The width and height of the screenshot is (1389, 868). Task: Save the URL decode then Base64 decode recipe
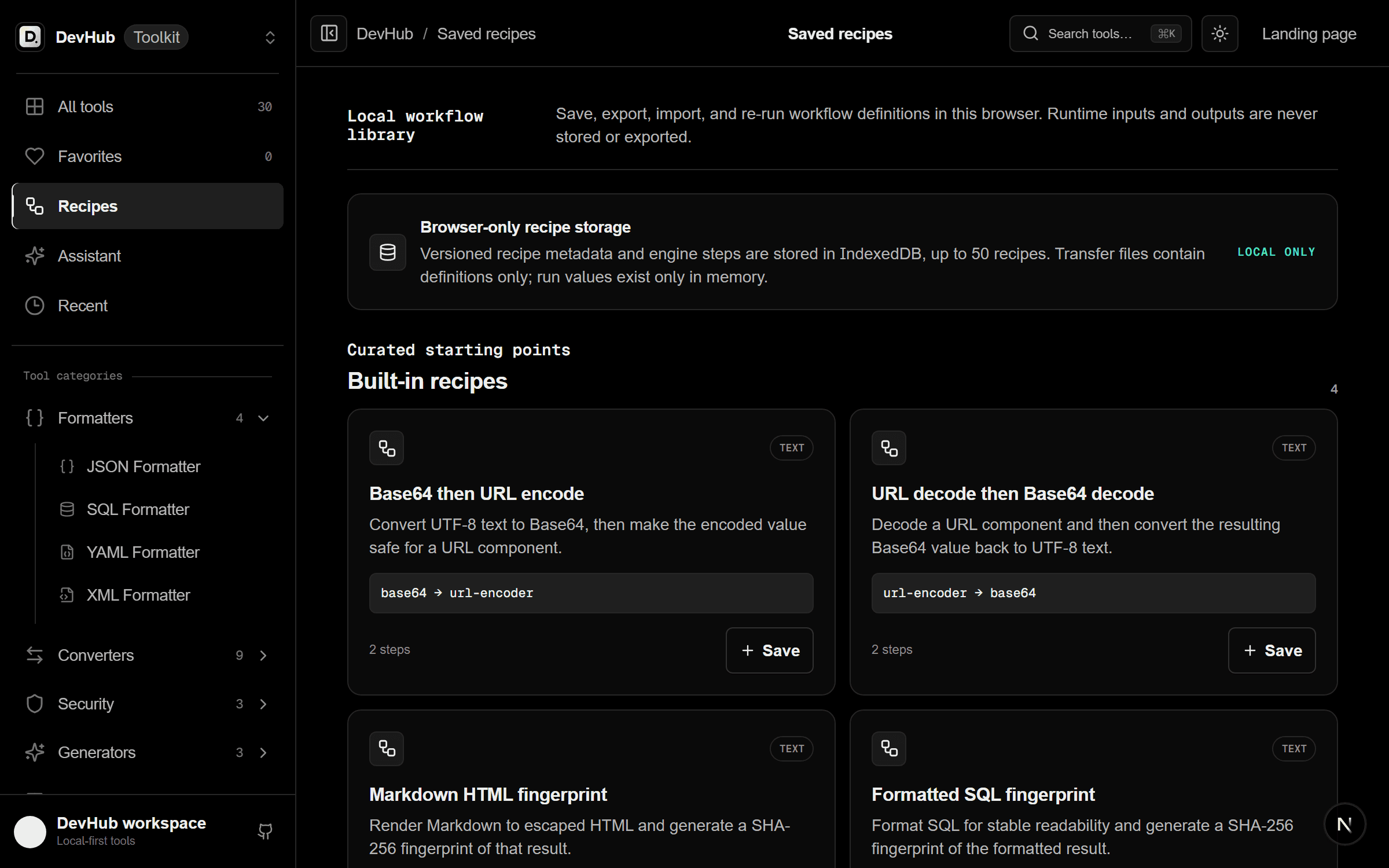1272,650
